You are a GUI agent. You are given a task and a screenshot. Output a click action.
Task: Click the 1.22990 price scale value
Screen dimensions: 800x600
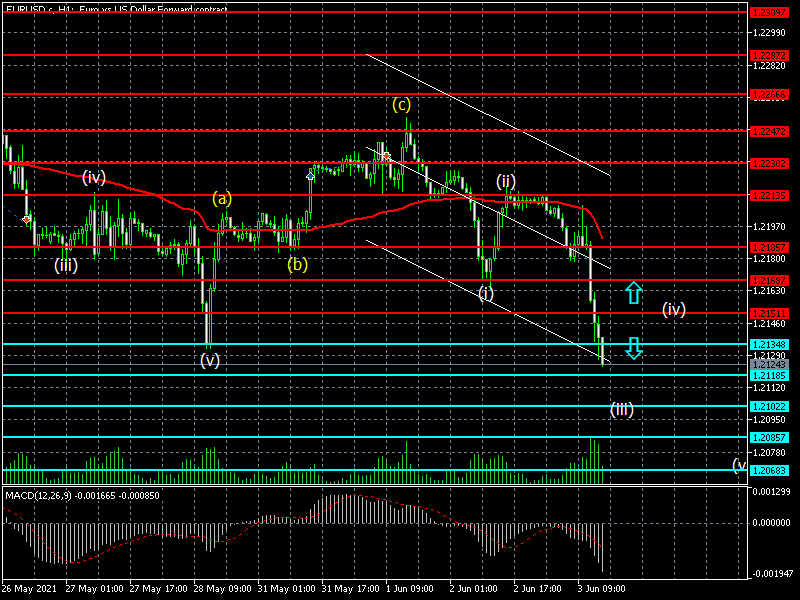[769, 33]
